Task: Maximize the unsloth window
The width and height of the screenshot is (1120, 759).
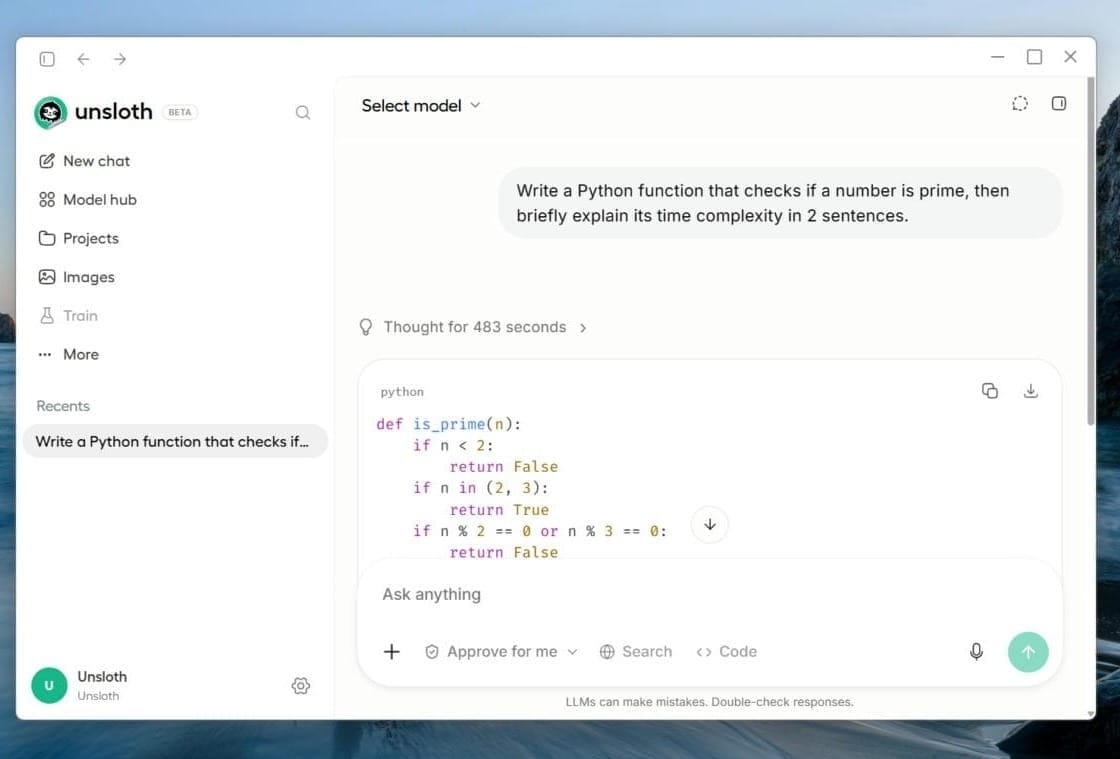Action: point(1034,57)
